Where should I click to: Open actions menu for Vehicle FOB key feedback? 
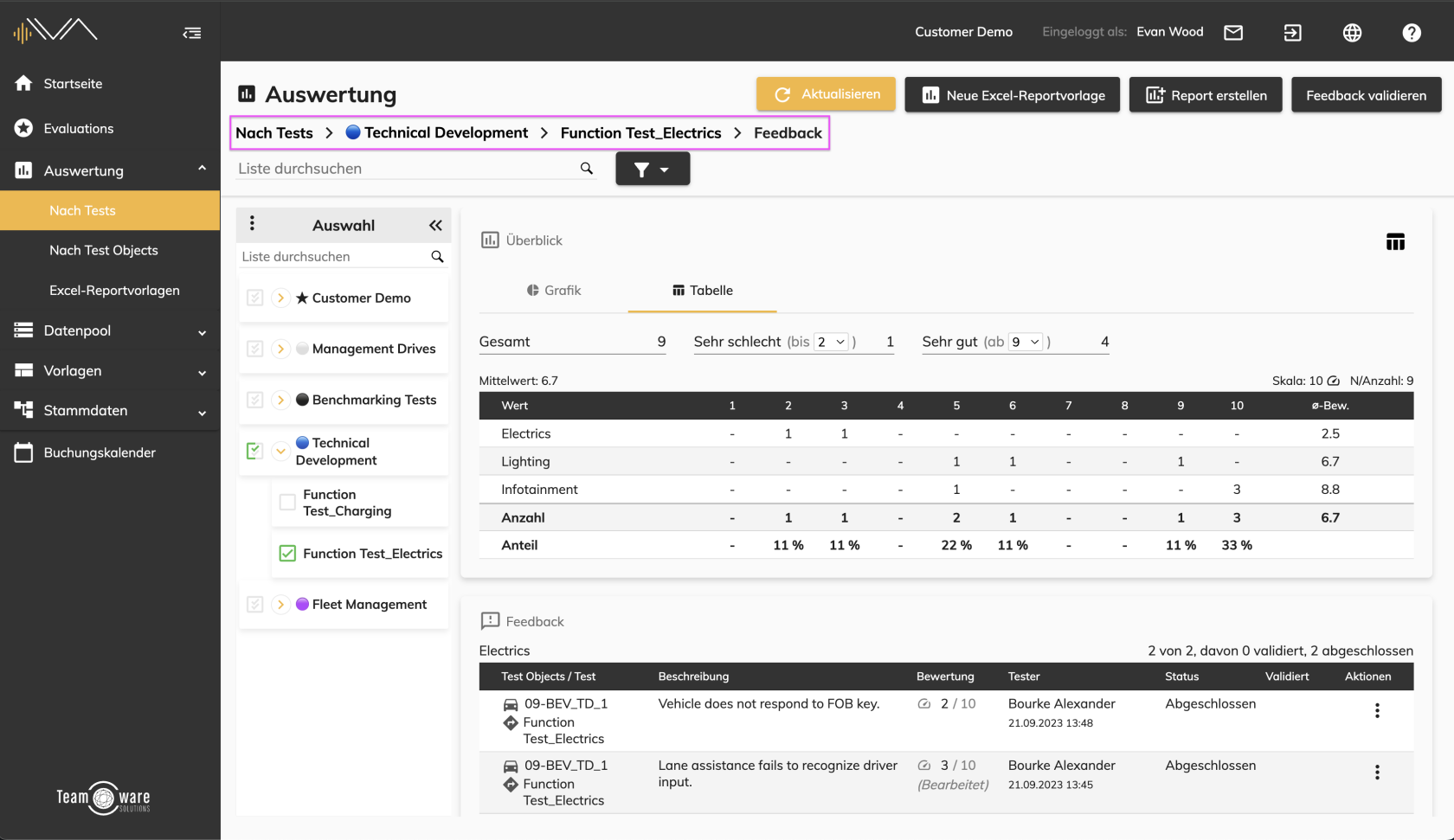1377,711
